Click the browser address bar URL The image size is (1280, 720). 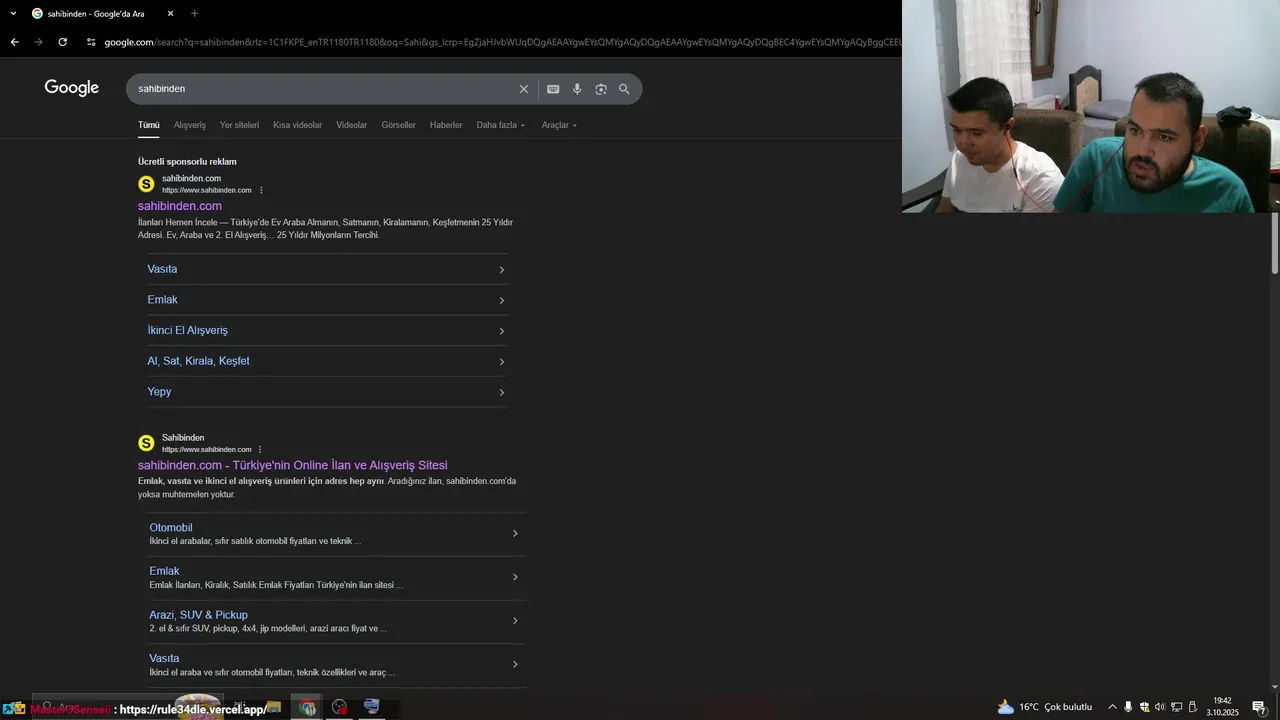click(500, 42)
